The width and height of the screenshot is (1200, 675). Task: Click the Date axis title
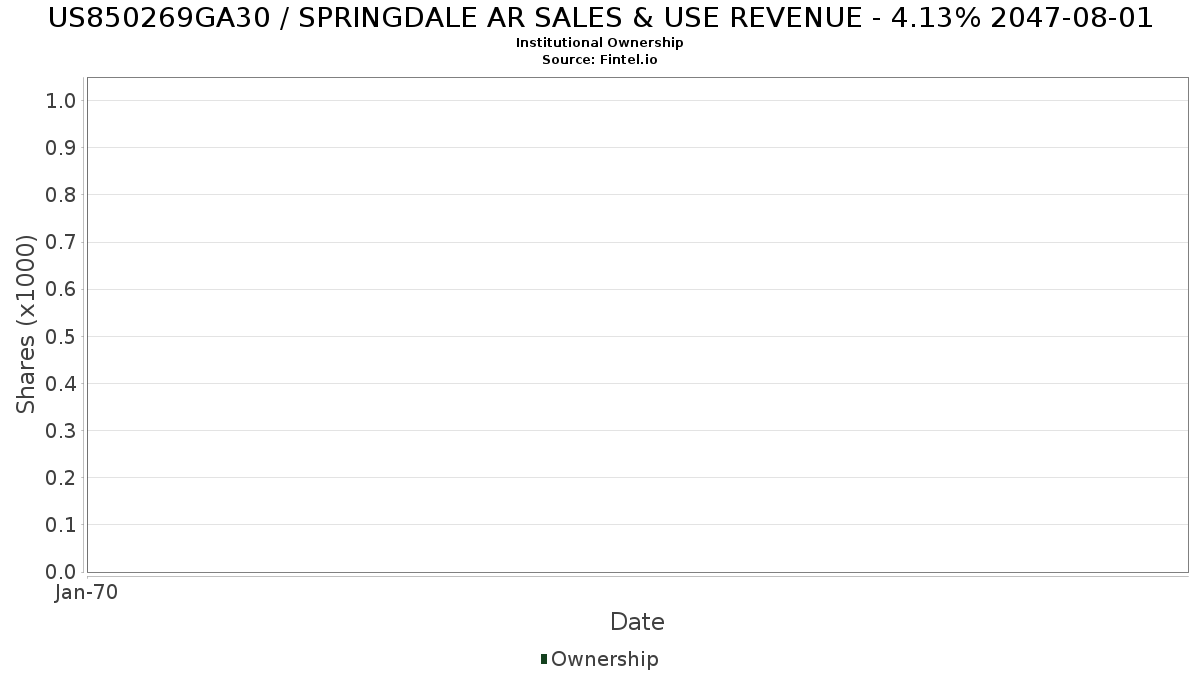click(x=637, y=622)
